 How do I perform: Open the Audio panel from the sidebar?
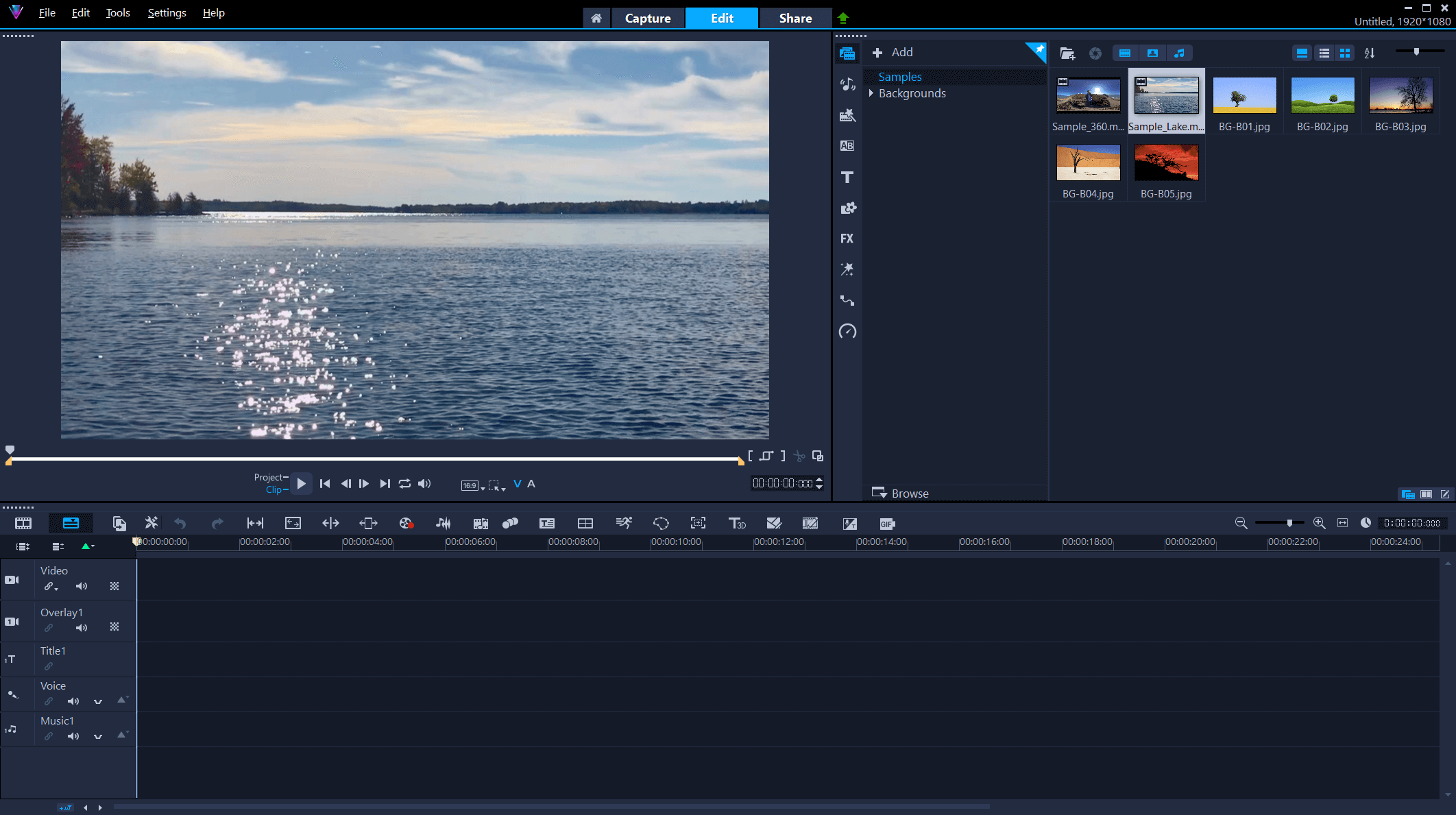click(847, 84)
